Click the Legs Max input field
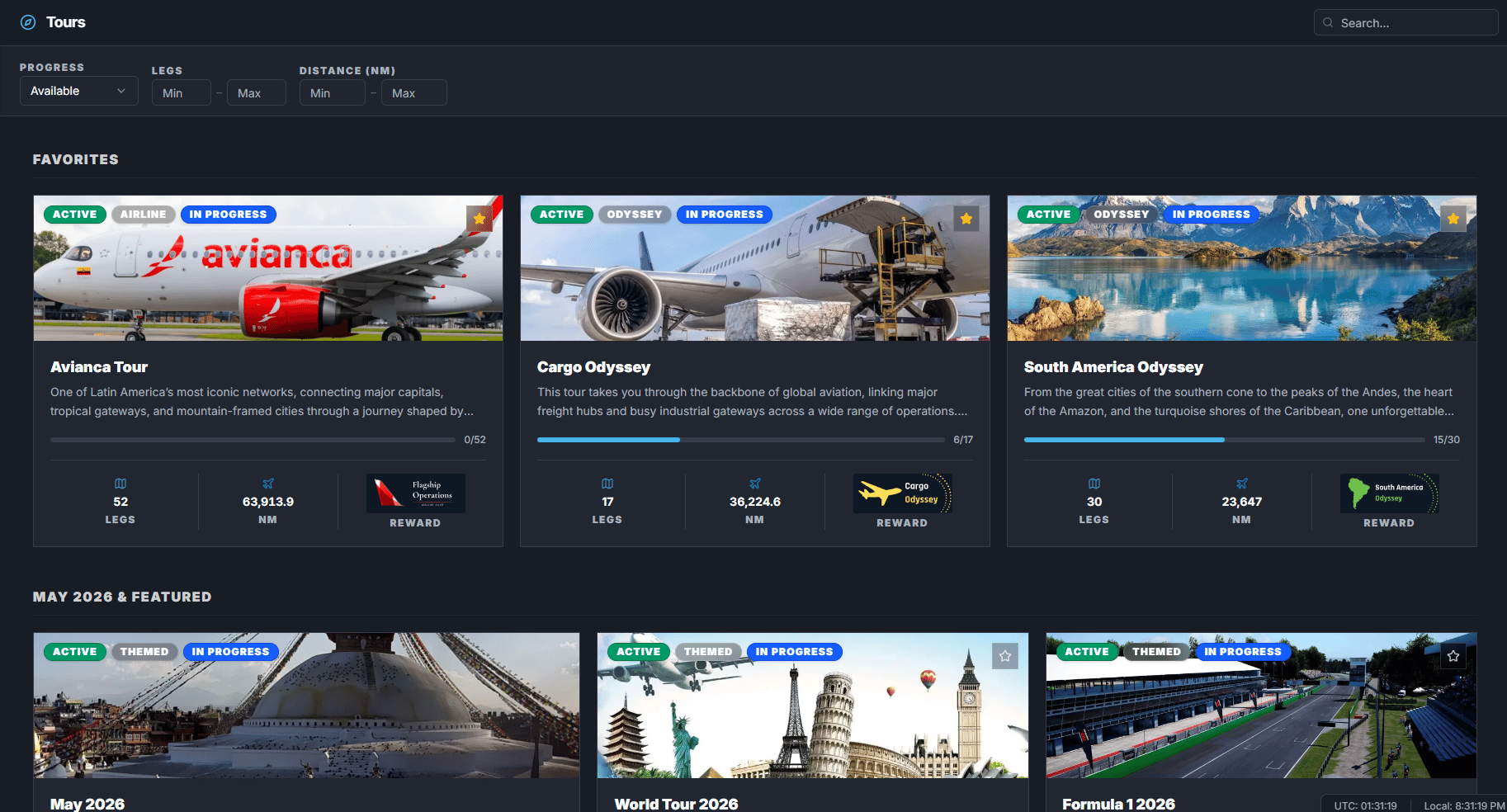The image size is (1507, 812). coord(257,92)
